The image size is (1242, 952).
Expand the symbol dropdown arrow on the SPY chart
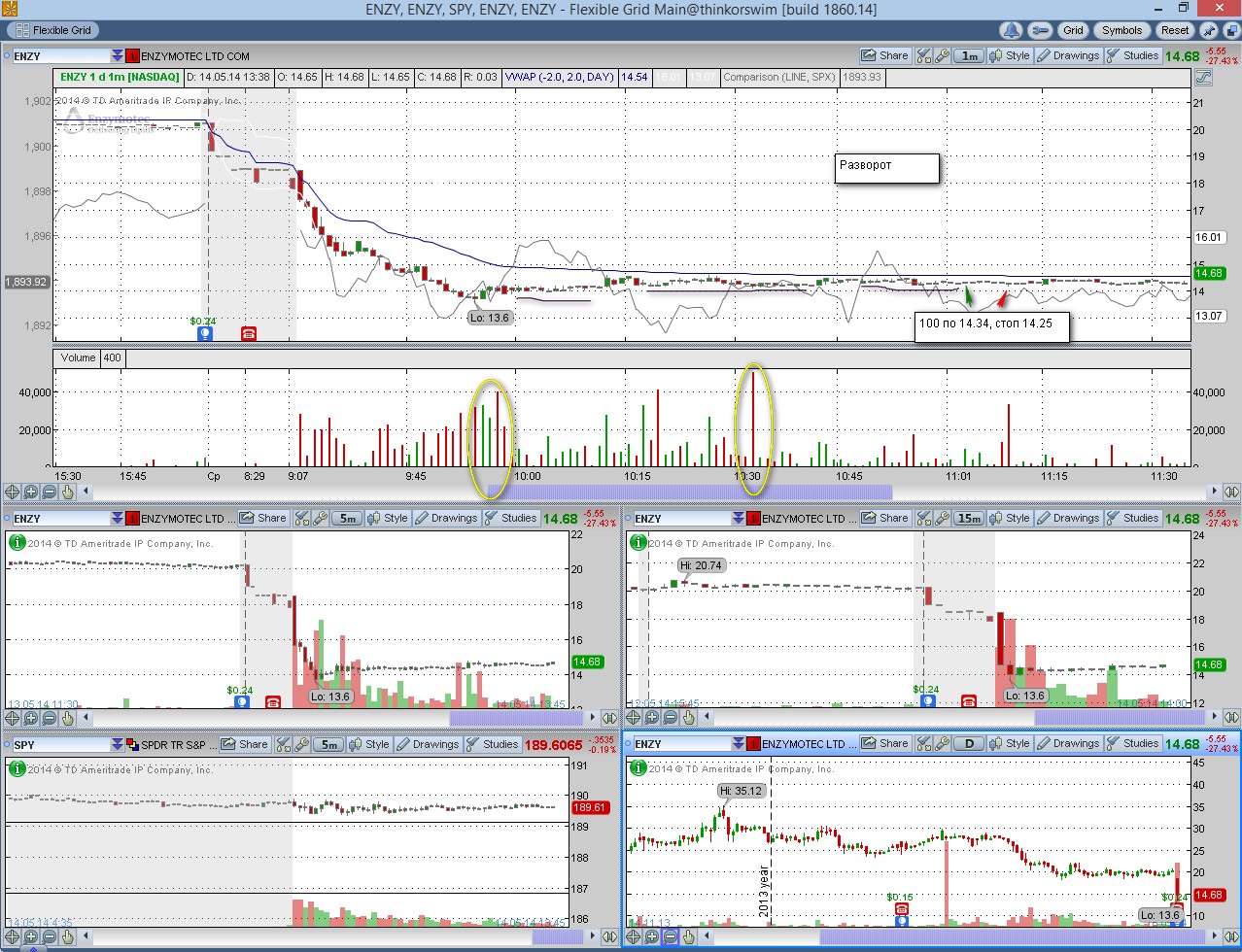pos(118,745)
